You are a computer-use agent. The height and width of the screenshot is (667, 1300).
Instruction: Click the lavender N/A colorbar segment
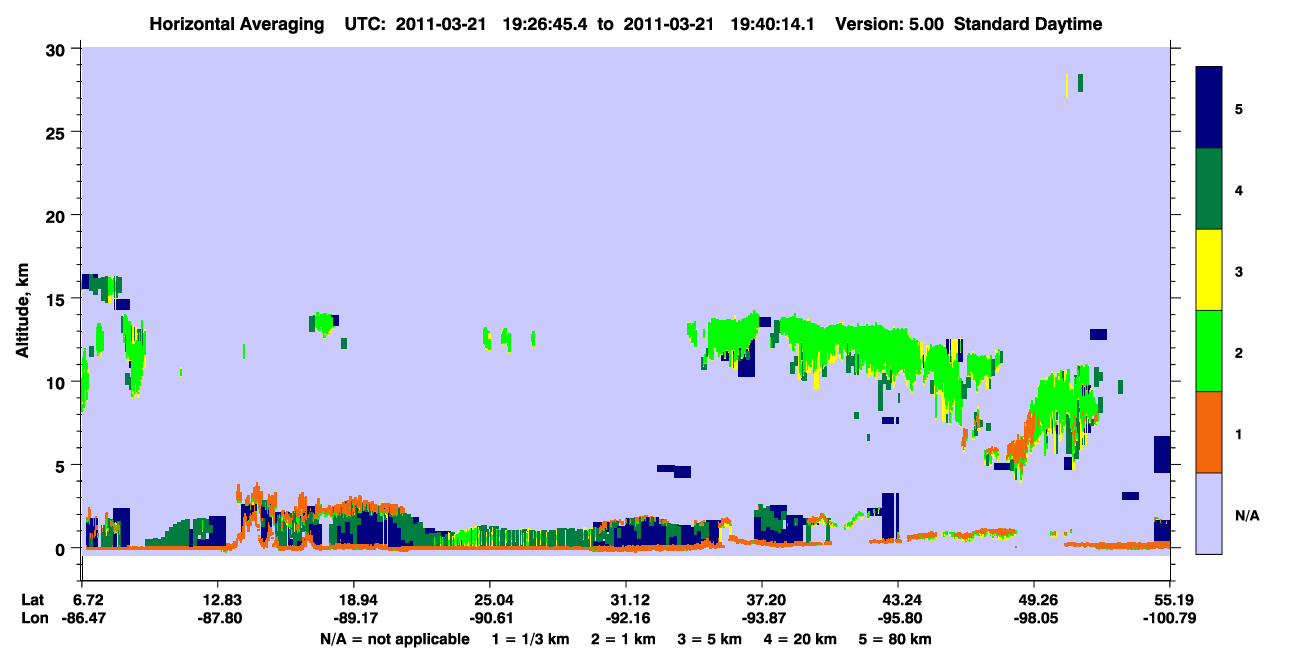(1209, 513)
